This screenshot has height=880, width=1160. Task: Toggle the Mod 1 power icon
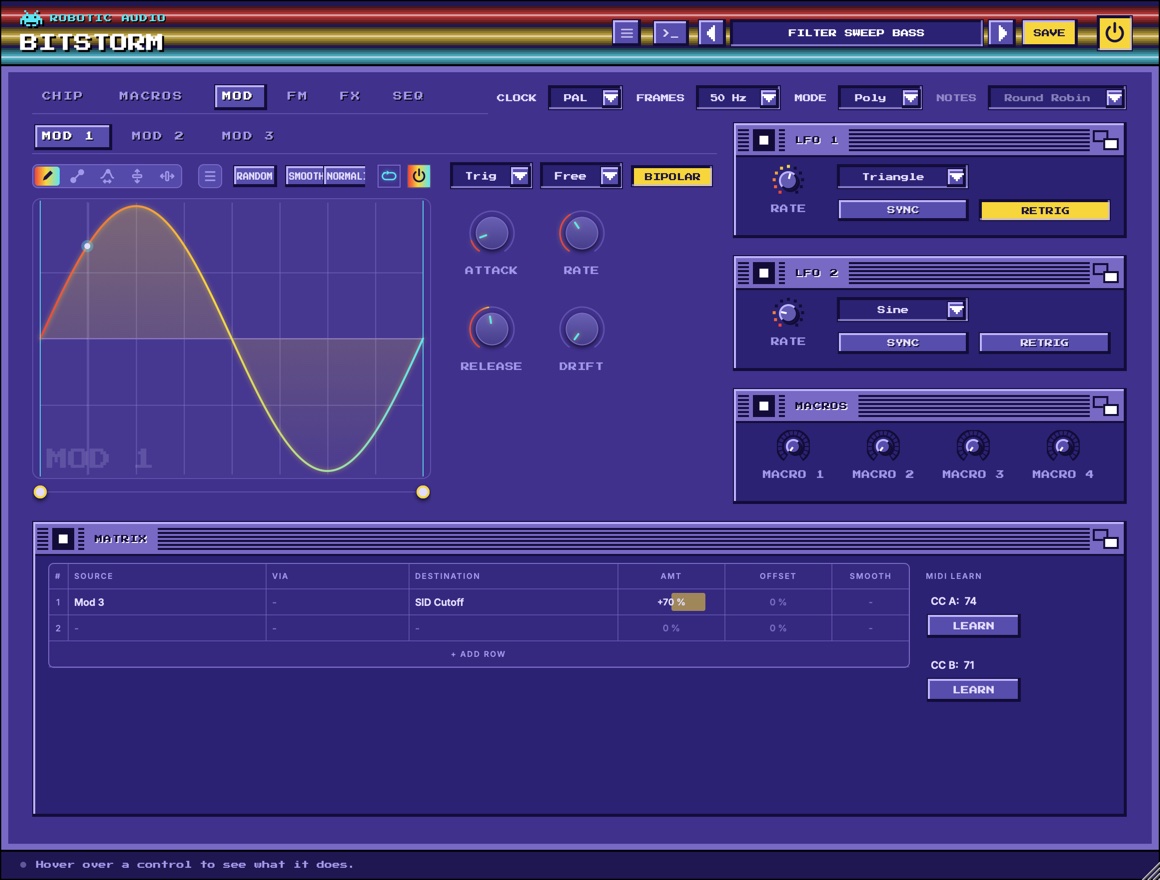pyautogui.click(x=419, y=176)
